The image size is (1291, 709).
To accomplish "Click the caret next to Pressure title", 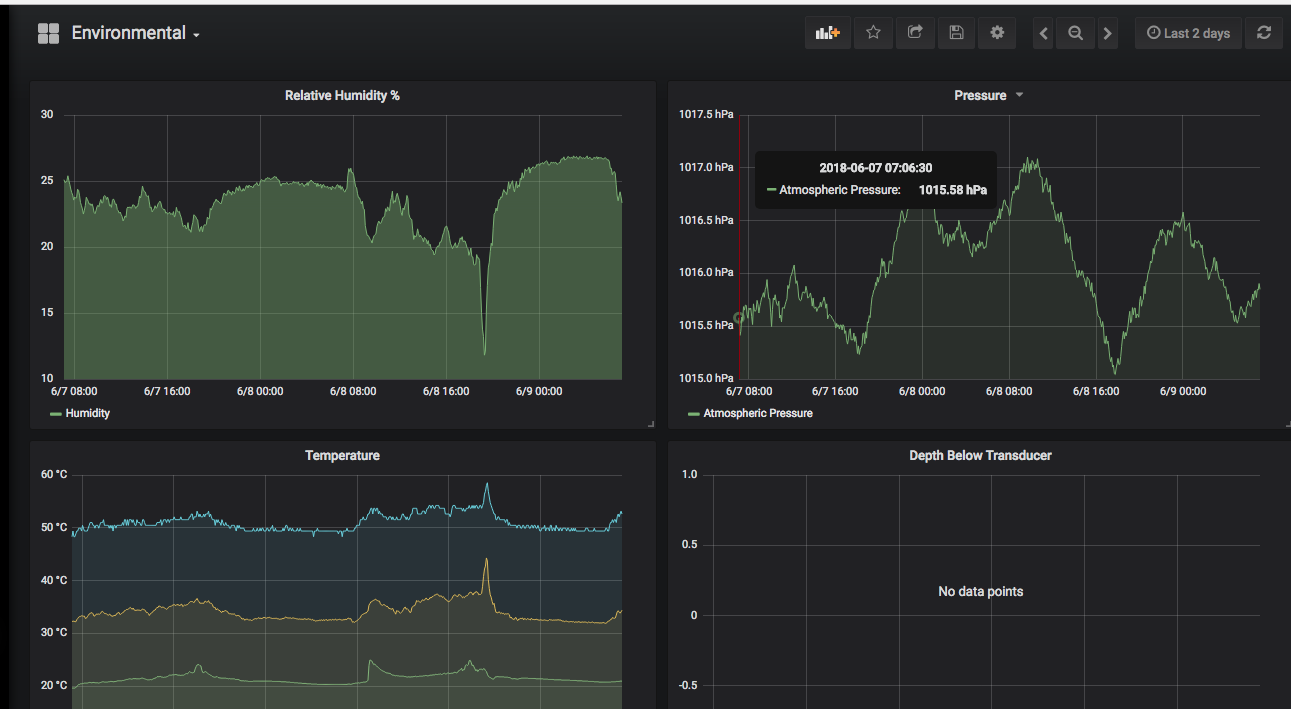I will [x=1019, y=95].
